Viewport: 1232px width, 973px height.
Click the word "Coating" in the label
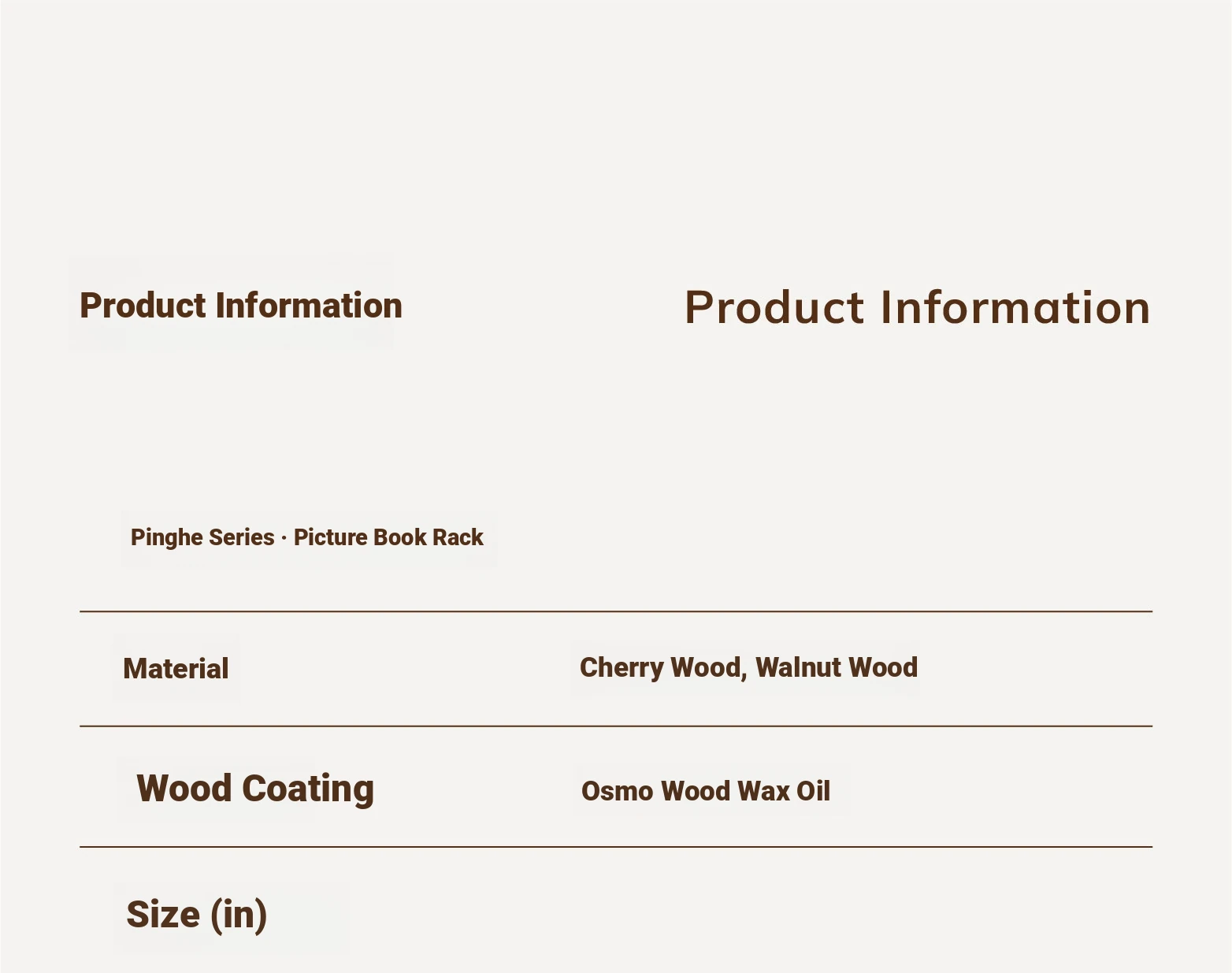point(307,789)
